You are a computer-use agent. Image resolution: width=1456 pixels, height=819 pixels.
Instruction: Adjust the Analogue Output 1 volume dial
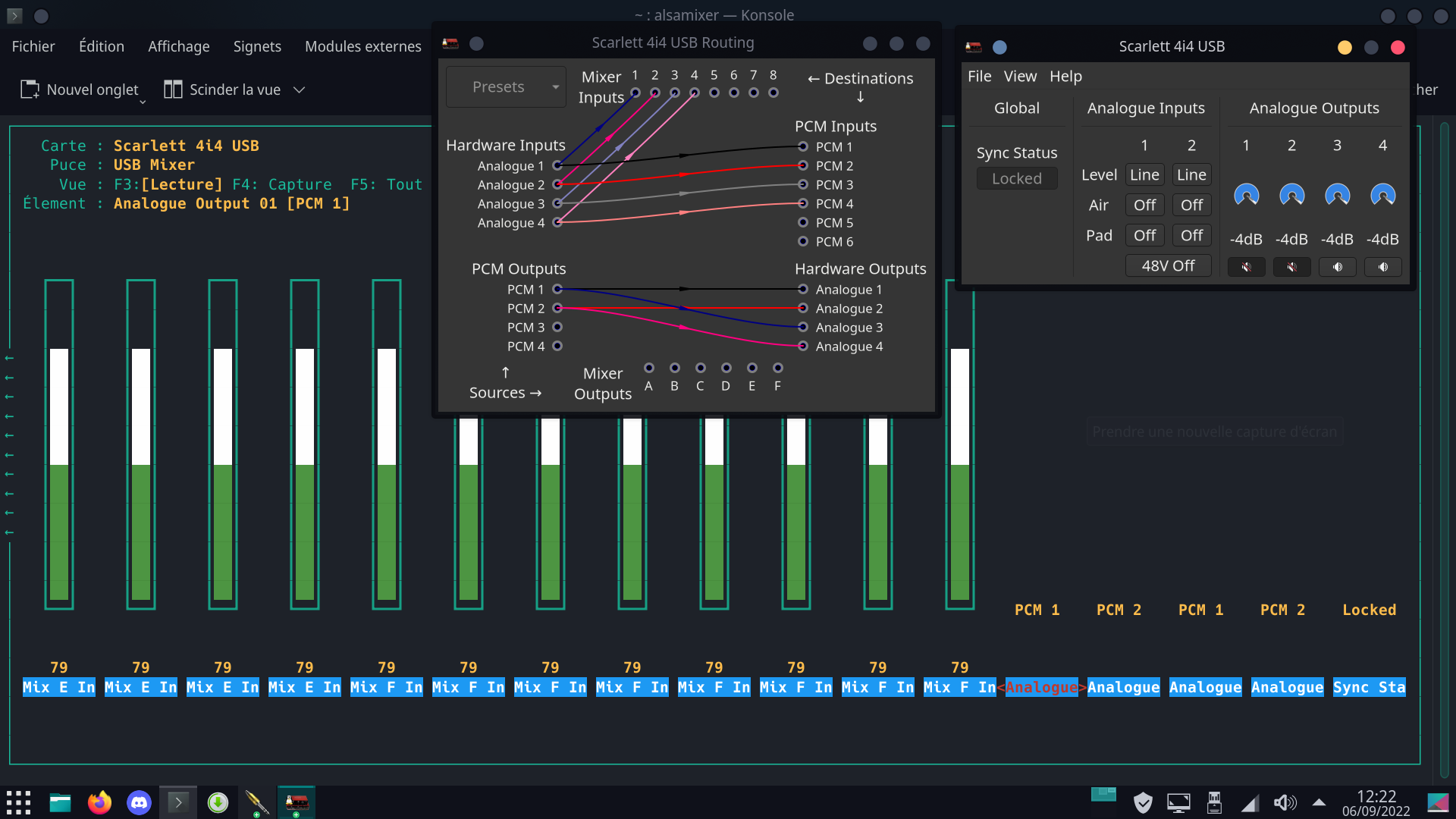1246,196
